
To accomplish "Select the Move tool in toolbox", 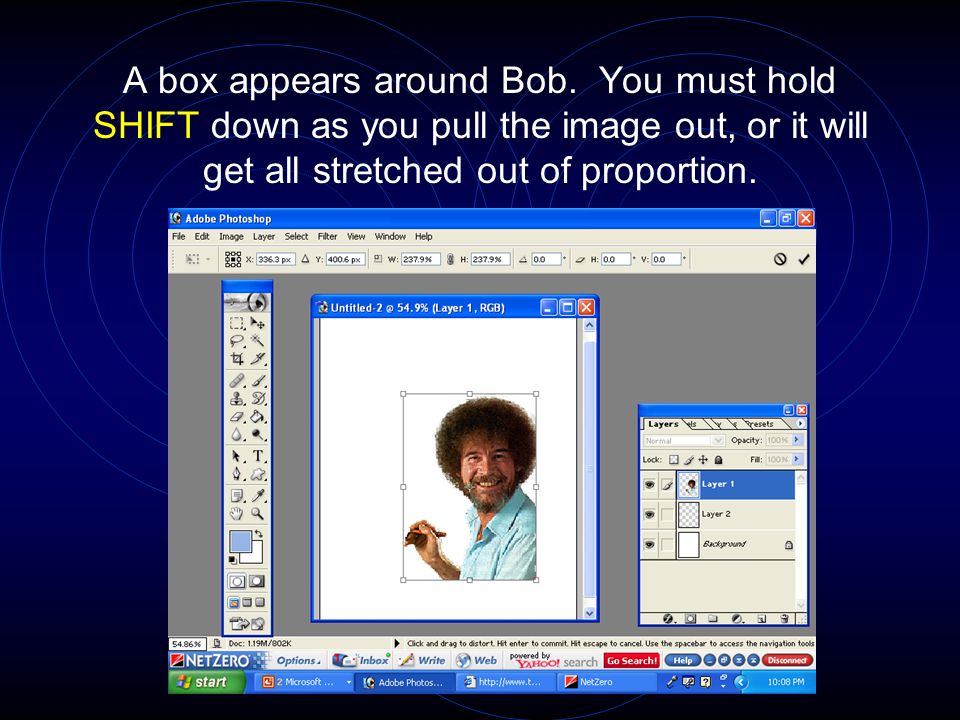I will [x=258, y=323].
